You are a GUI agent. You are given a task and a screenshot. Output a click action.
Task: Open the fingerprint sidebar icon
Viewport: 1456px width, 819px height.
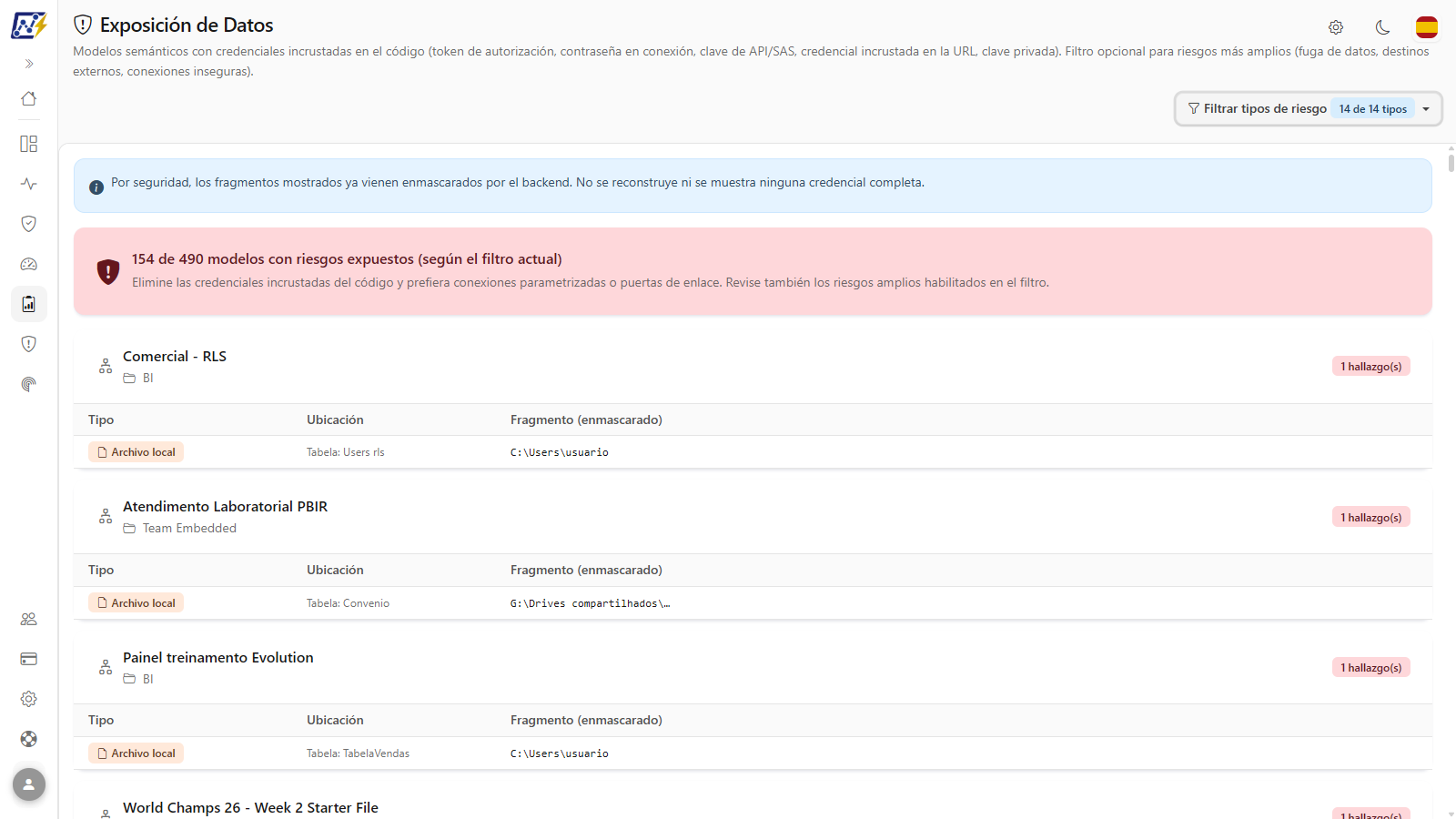29,384
